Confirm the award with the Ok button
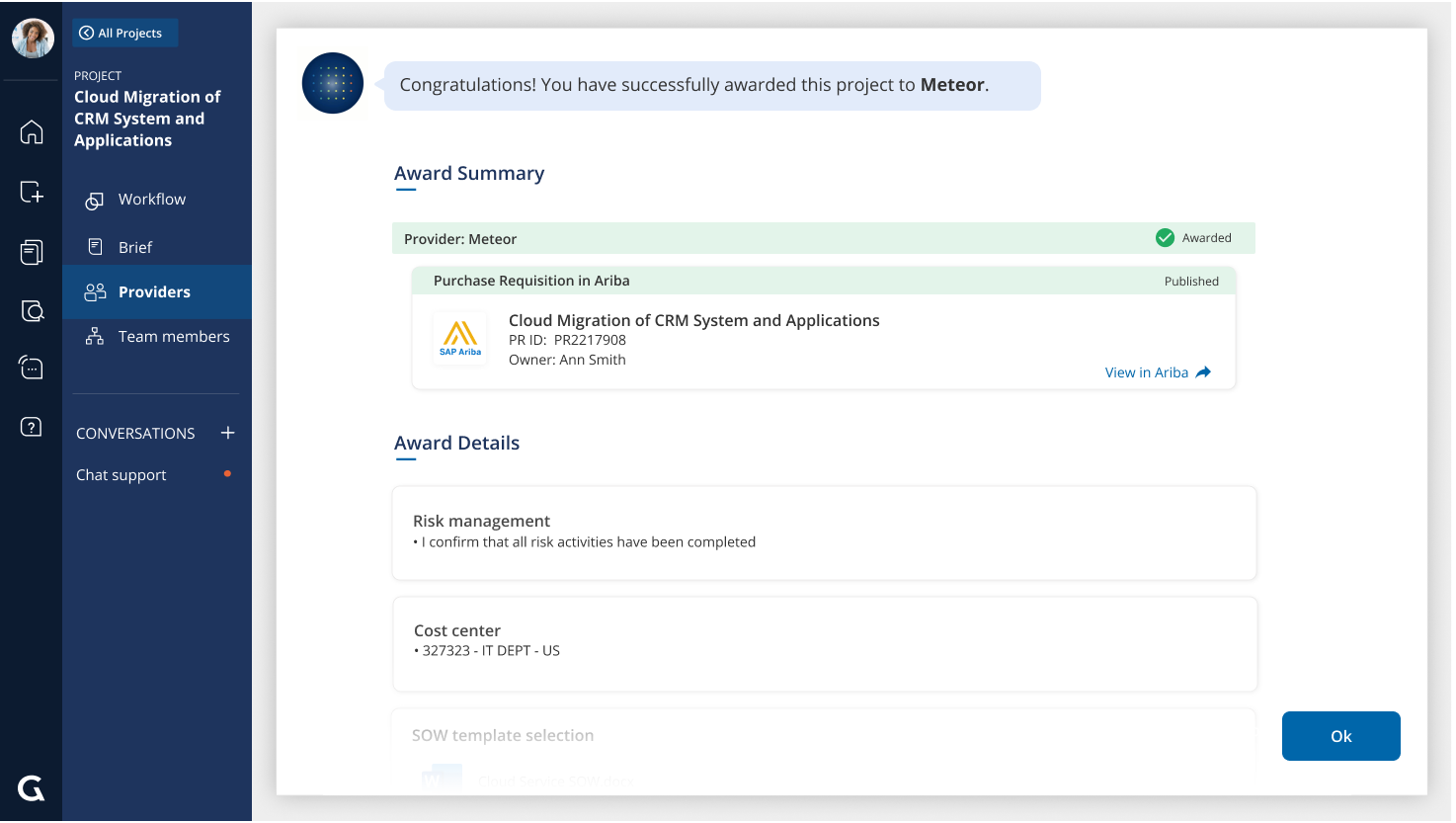The width and height of the screenshot is (1456, 823). [1340, 735]
